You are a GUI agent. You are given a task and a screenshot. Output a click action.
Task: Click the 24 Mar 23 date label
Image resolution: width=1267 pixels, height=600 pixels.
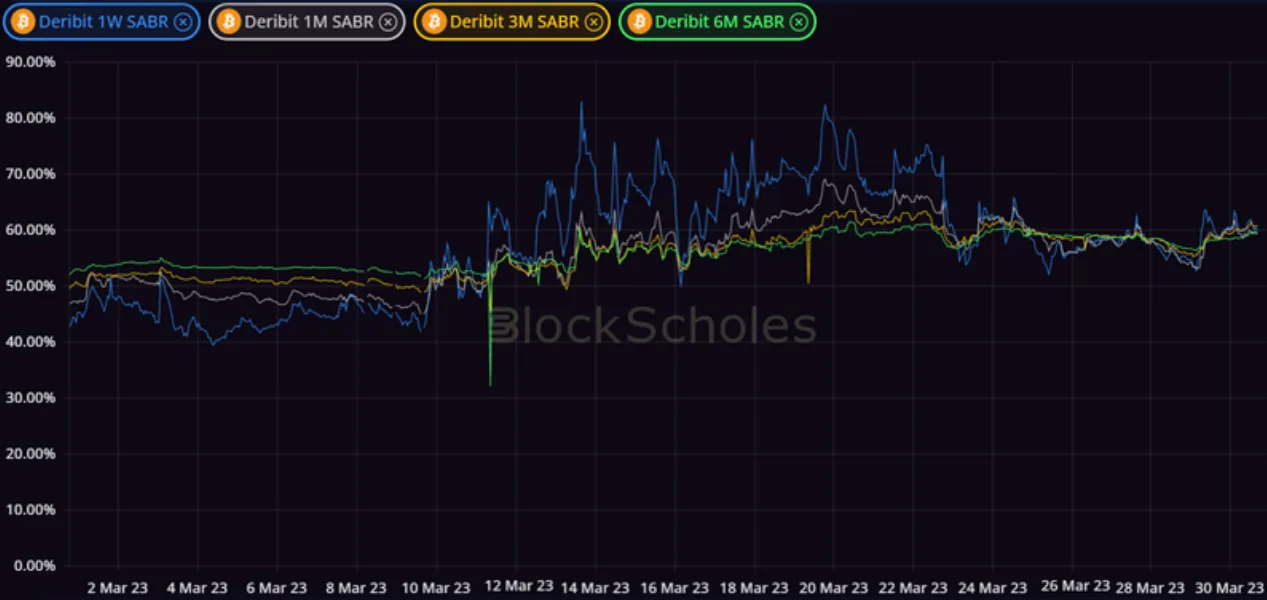point(992,587)
